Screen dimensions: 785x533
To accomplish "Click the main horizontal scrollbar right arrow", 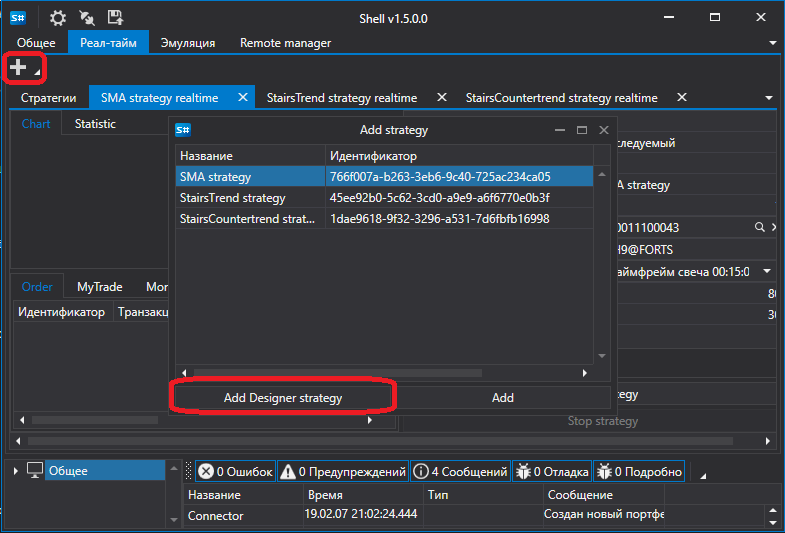I will (x=767, y=441).
